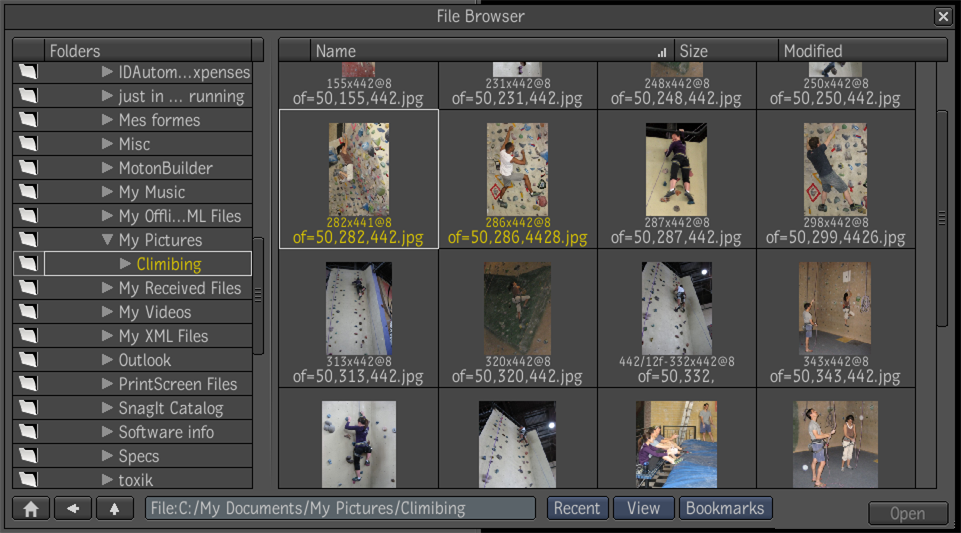
Task: Click the folder icon beside IDAutom...xpenses
Action: [x=28, y=72]
